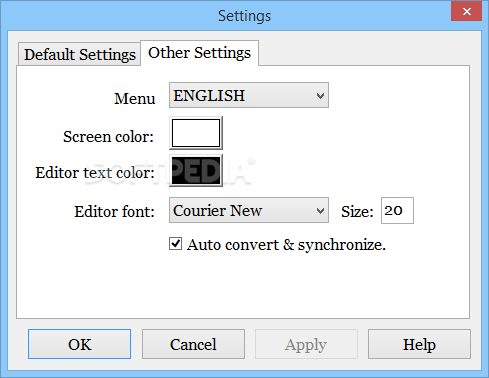Click the greyed-out Apply button
Image resolution: width=489 pixels, height=378 pixels.
(x=306, y=344)
